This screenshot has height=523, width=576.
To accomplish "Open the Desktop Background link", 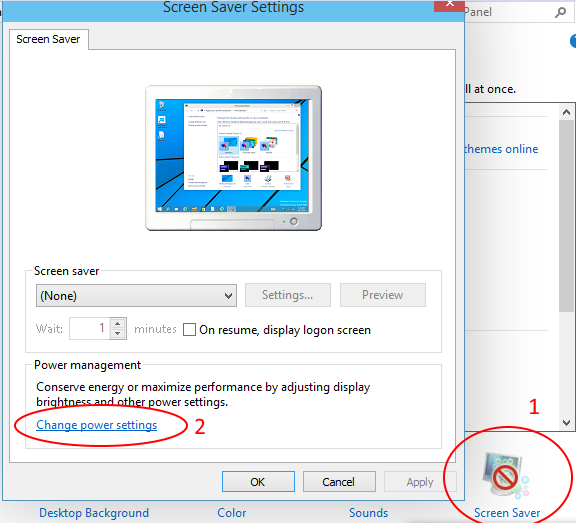I will click(x=94, y=513).
